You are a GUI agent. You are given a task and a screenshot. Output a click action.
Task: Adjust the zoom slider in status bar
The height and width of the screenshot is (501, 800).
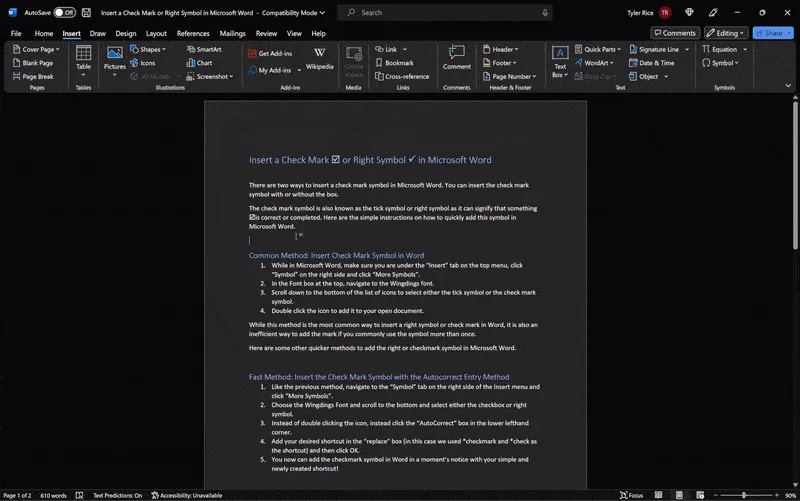pos(744,495)
